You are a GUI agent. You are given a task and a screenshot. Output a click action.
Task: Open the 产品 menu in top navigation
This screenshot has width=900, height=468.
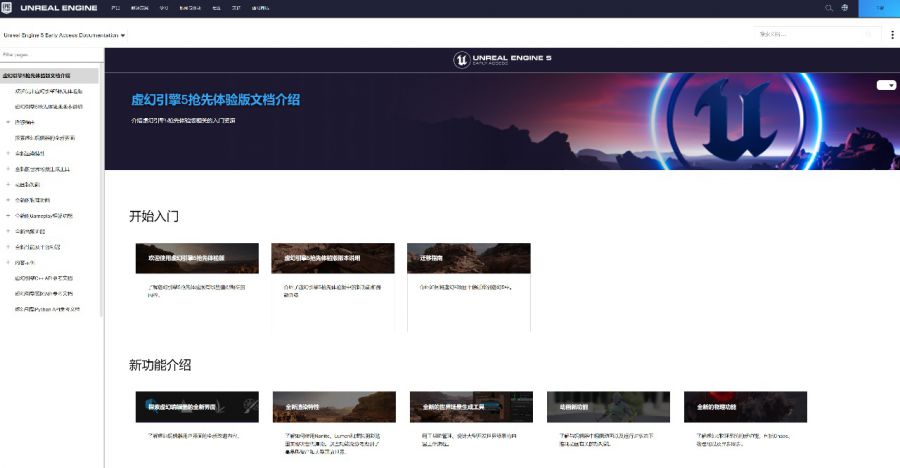tap(115, 8)
